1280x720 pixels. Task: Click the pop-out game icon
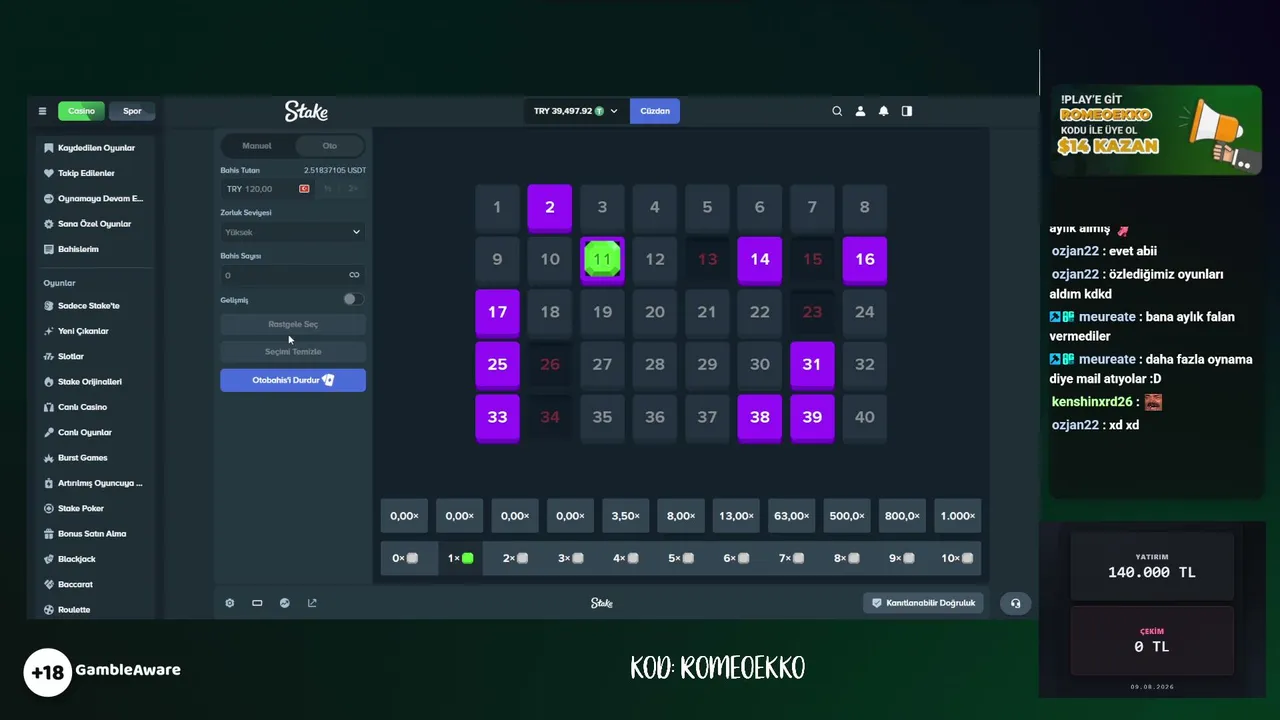pyautogui.click(x=312, y=603)
